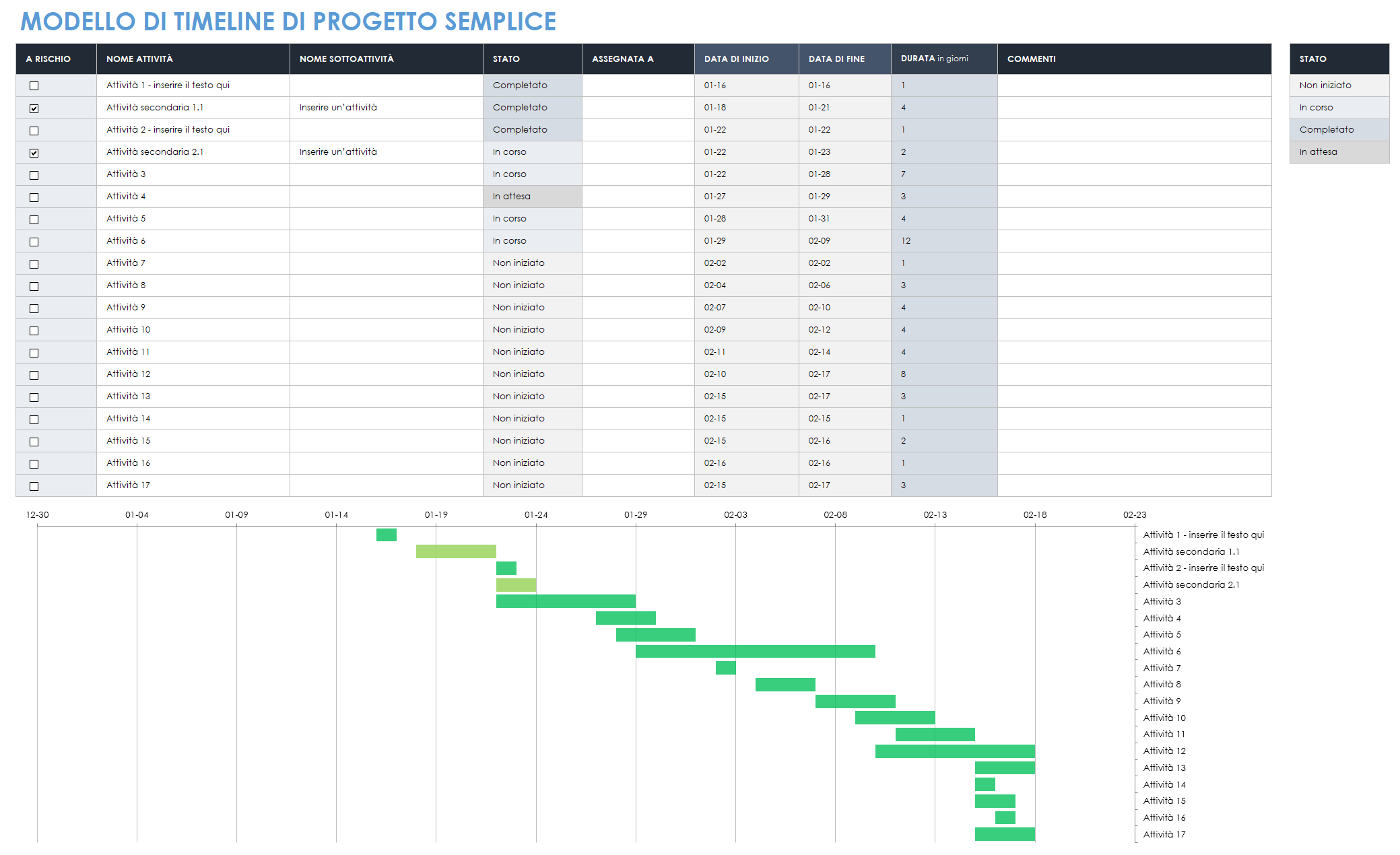Open the Completato status cell for Attività 2

pos(533,130)
